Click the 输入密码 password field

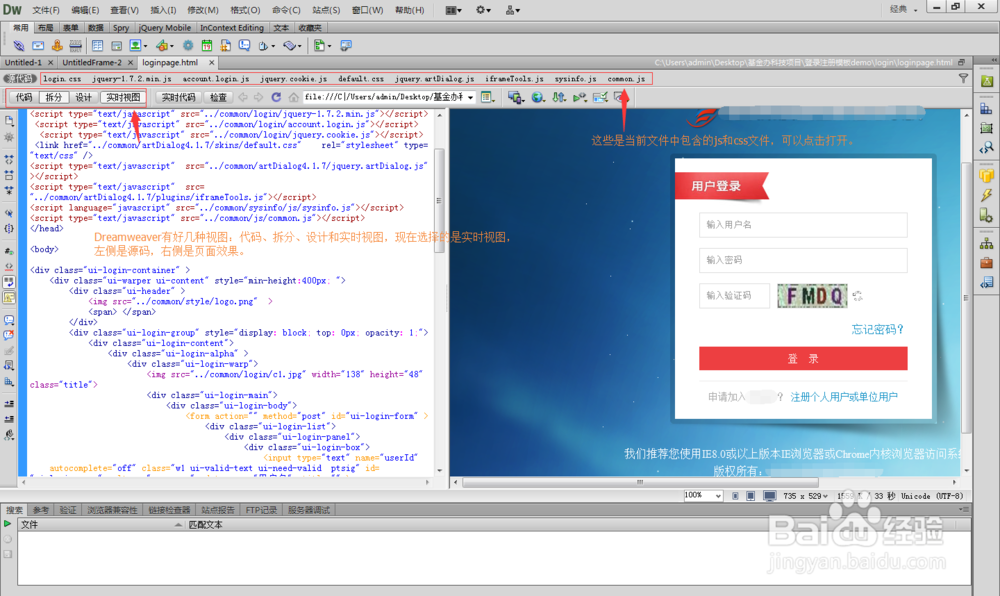[803, 259]
